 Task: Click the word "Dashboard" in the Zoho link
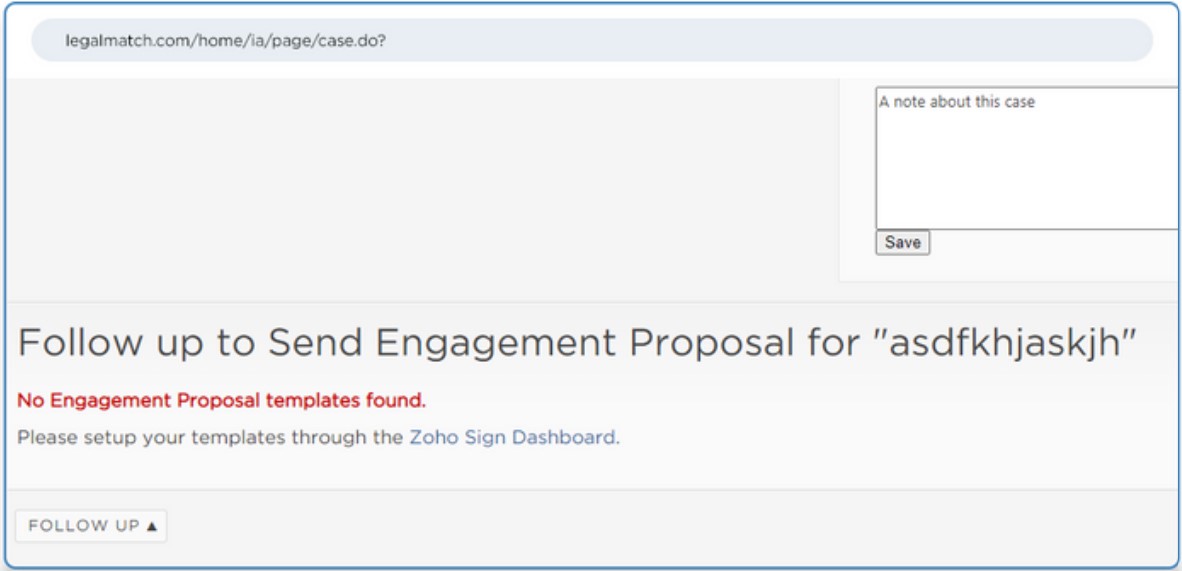[563, 437]
